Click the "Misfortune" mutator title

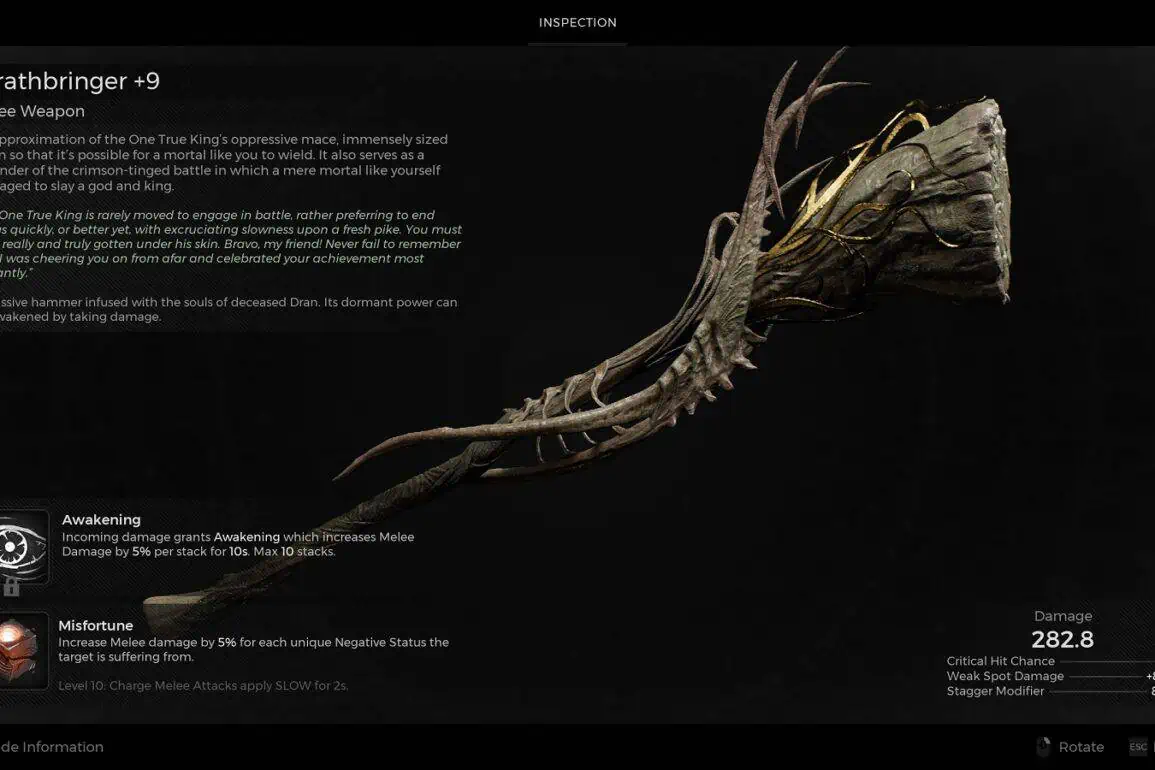click(x=96, y=626)
